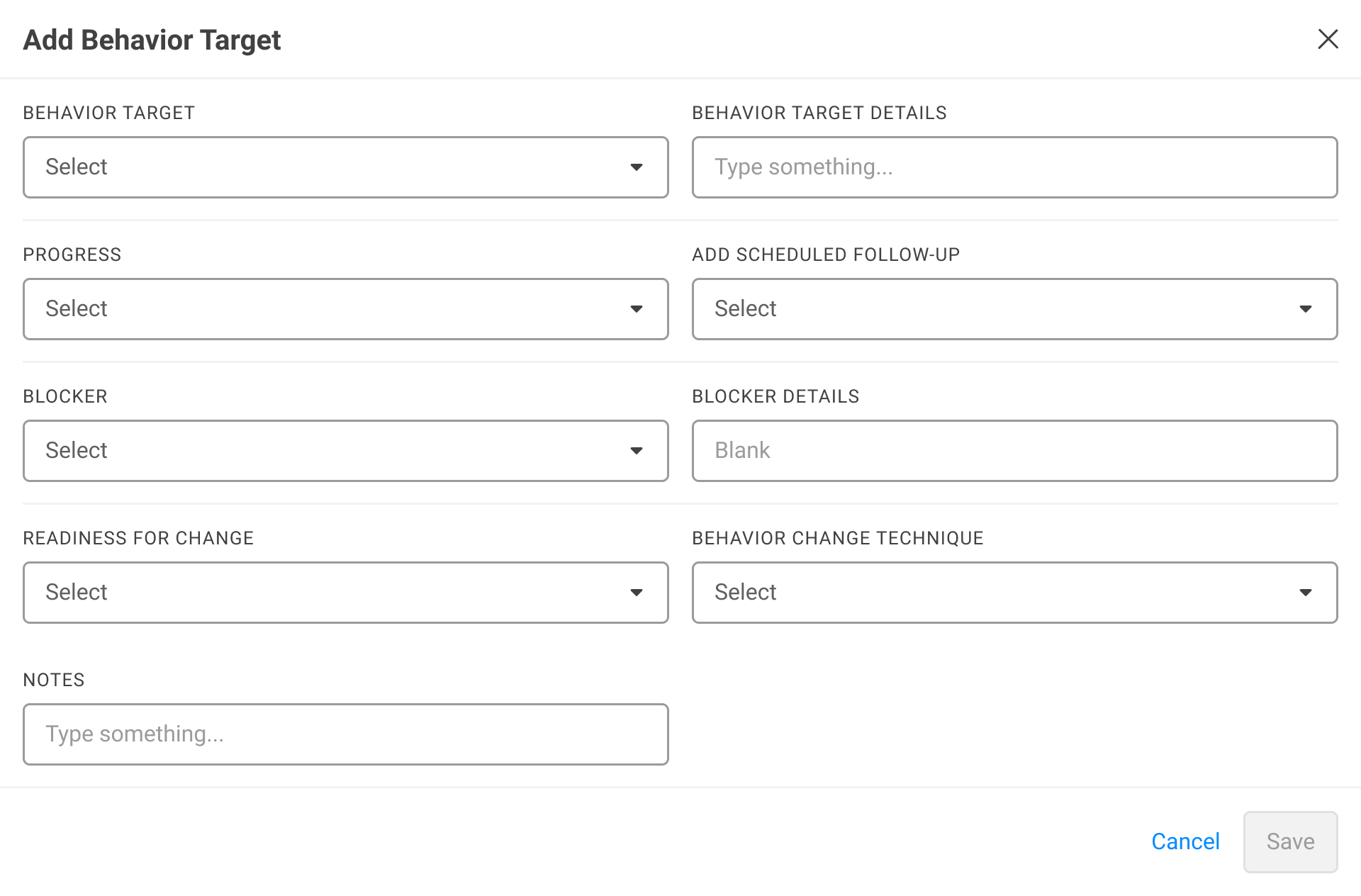The height and width of the screenshot is (896, 1361).
Task: Click the Cancel link
Action: (x=1185, y=841)
